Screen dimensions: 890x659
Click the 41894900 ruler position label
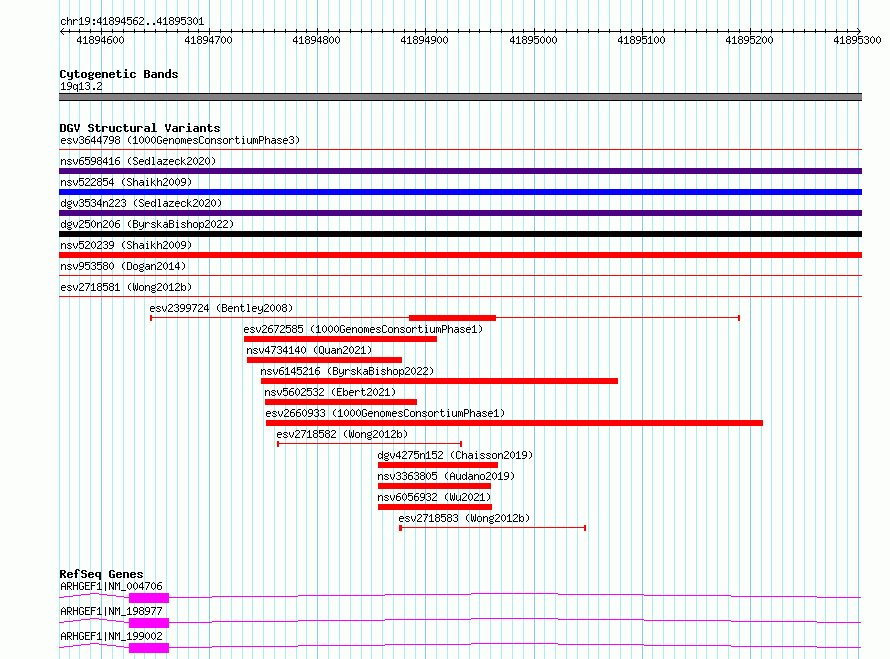tap(425, 40)
